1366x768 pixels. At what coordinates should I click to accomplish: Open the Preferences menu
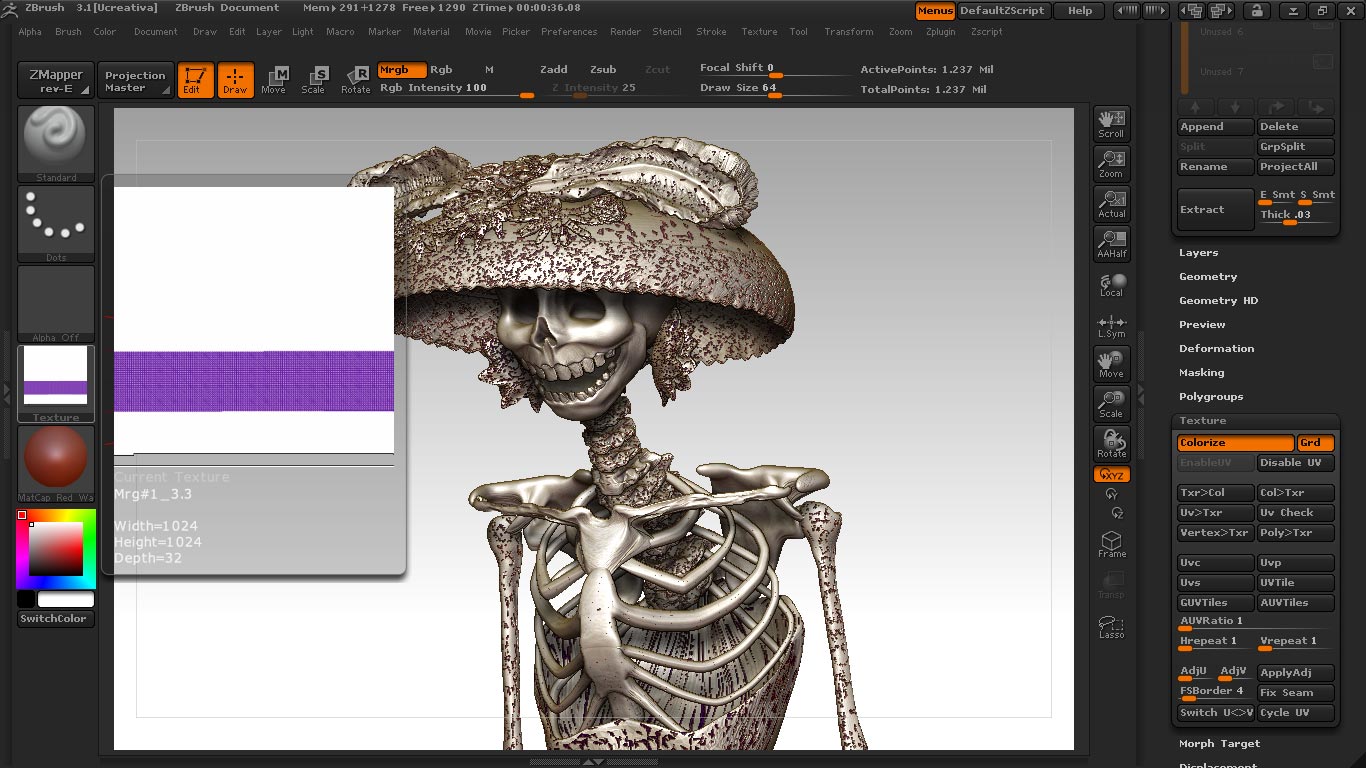point(569,31)
